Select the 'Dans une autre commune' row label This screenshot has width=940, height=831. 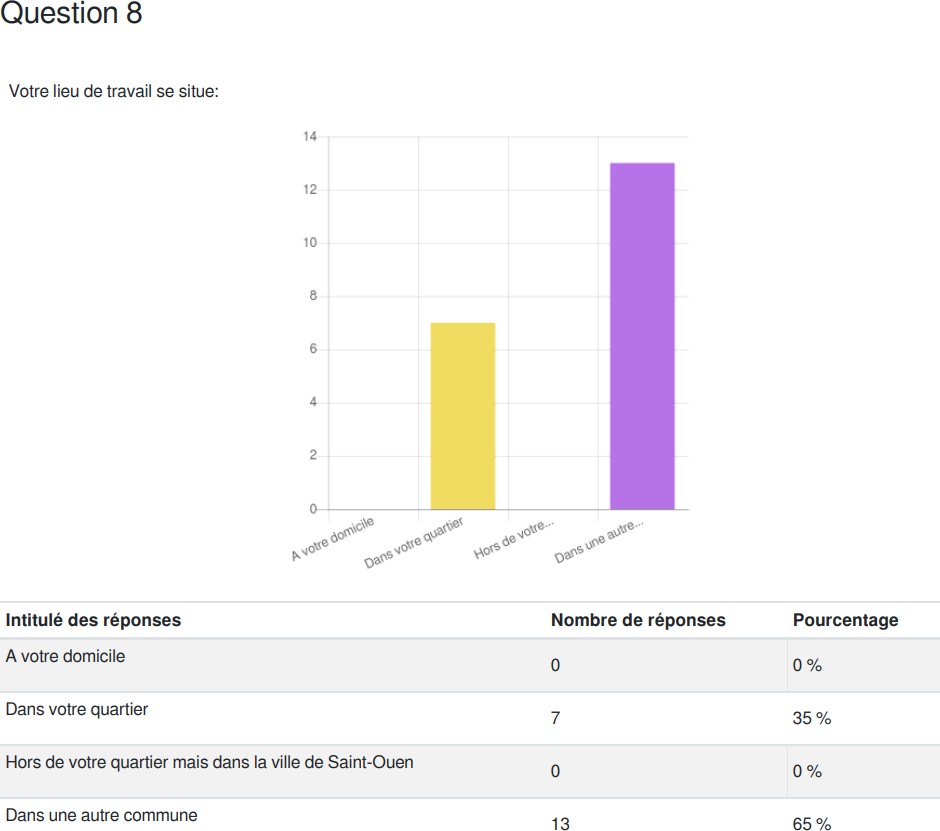pos(101,815)
